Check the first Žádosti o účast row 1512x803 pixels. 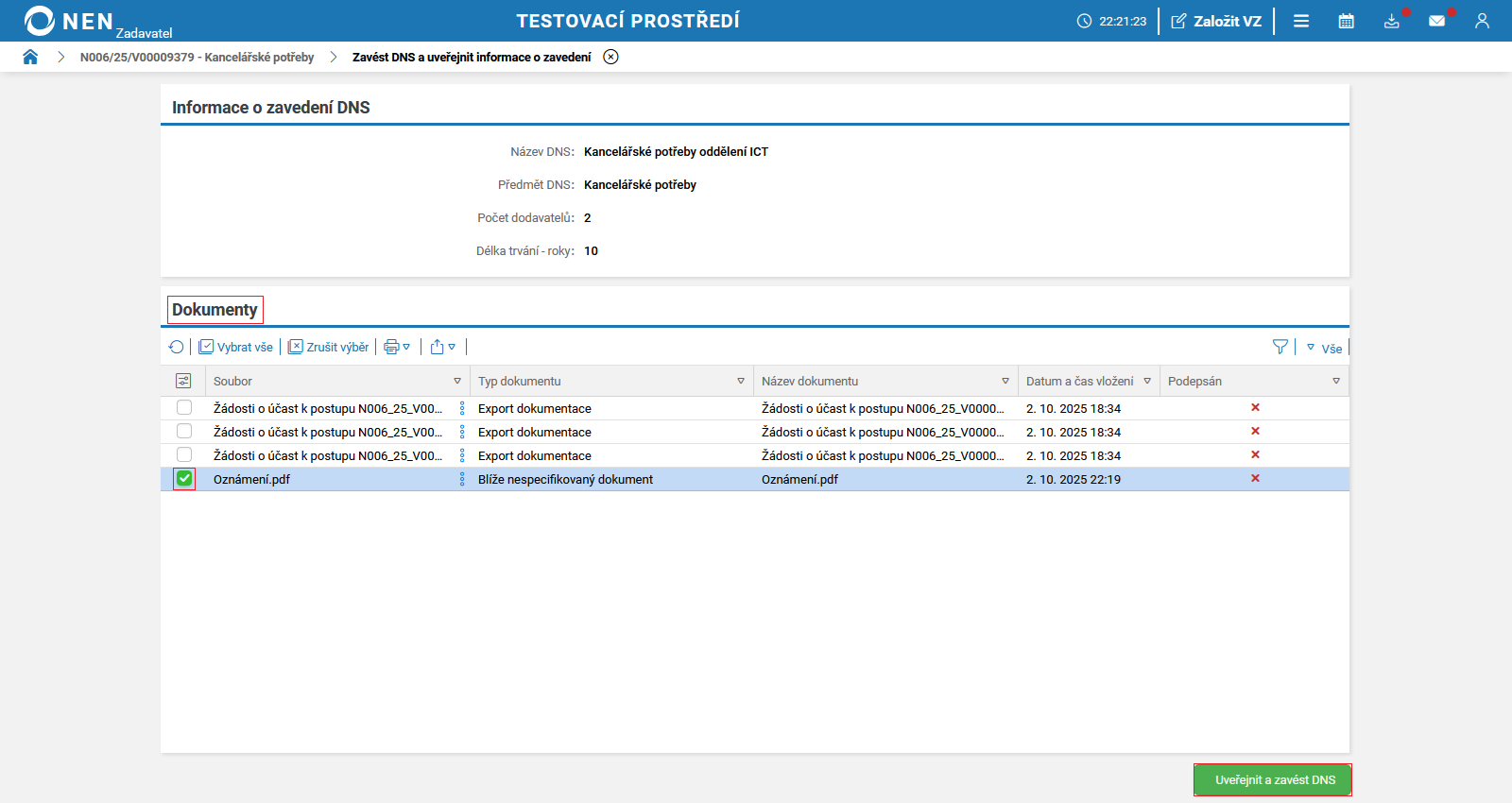click(x=184, y=408)
